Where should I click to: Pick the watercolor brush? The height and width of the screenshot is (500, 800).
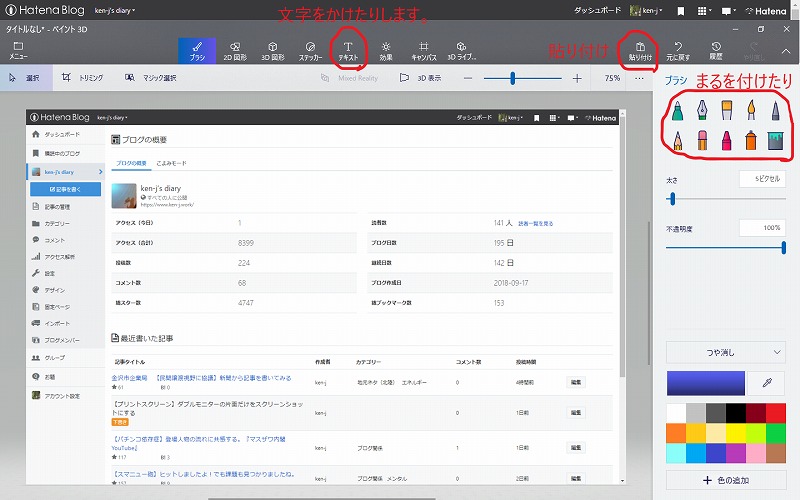[x=751, y=110]
